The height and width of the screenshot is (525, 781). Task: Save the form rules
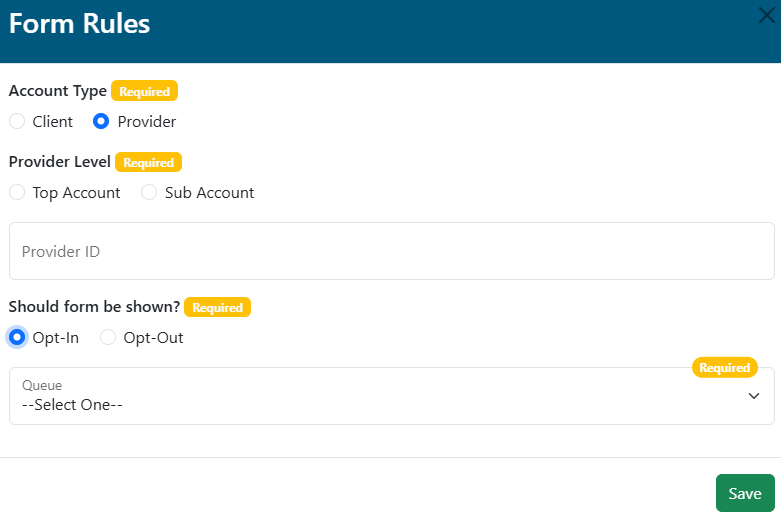pyautogui.click(x=745, y=493)
